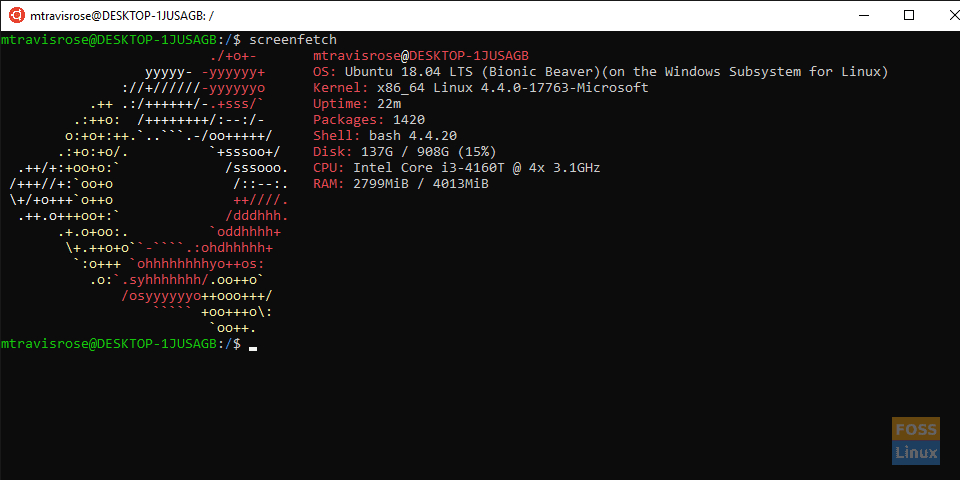Image resolution: width=960 pixels, height=480 pixels.
Task: Click the typed command screenfetch
Action: (x=293, y=40)
